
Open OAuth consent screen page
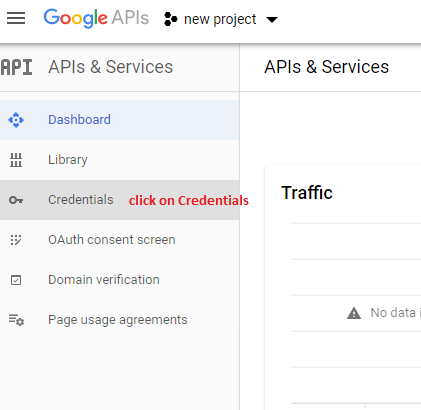120,240
